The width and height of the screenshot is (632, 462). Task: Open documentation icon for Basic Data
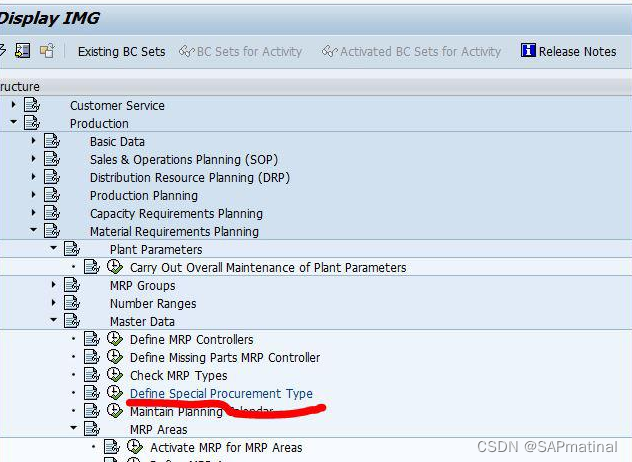pos(52,141)
